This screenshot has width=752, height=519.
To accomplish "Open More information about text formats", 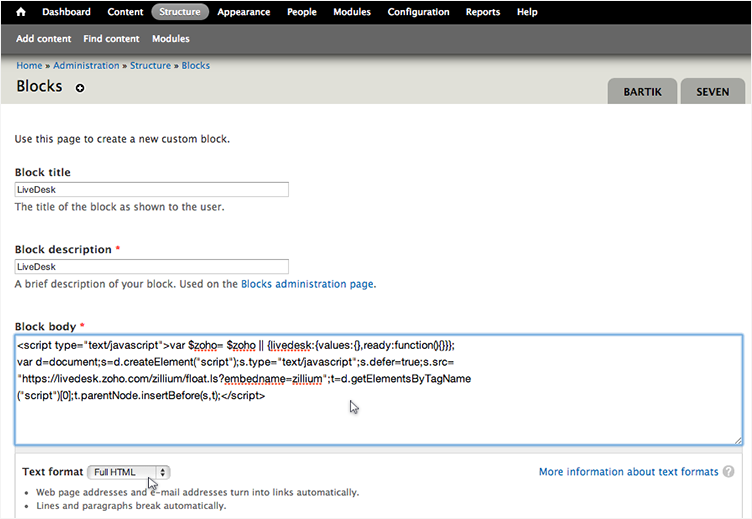I will 628,472.
